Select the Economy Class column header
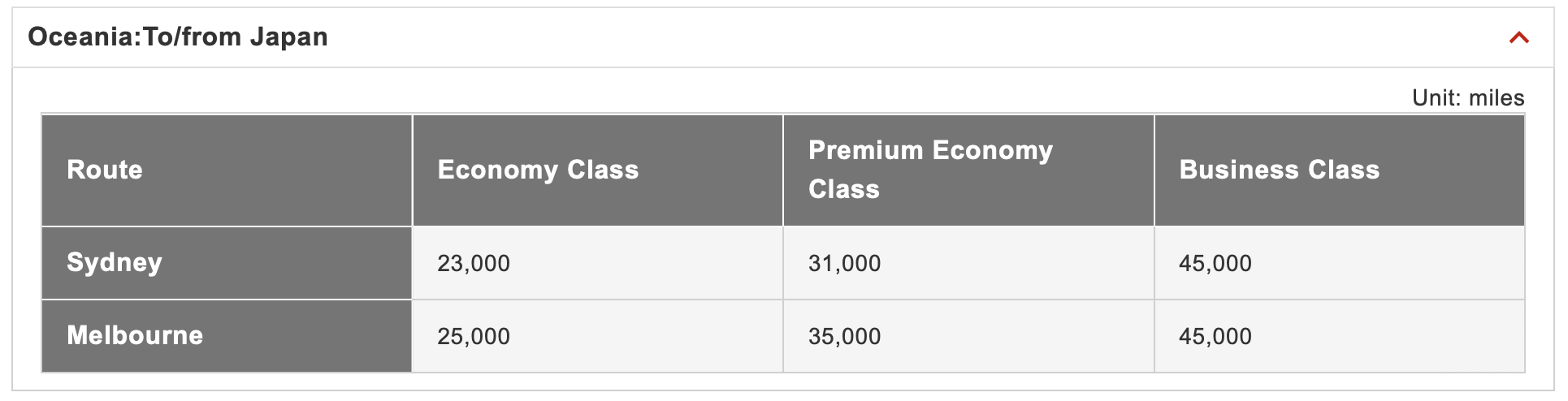1568x401 pixels. (538, 170)
